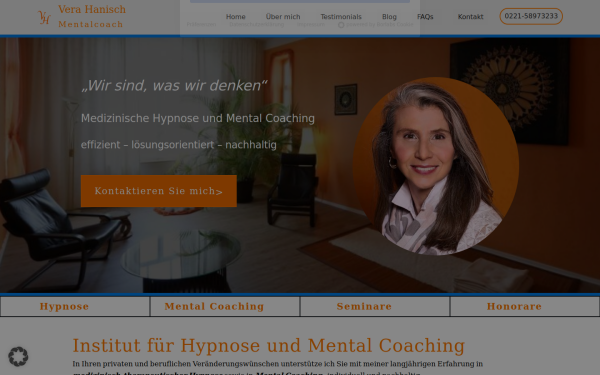Call the phone number 0221-58973233 button
Viewport: 600px width, 375px height.
coord(531,16)
